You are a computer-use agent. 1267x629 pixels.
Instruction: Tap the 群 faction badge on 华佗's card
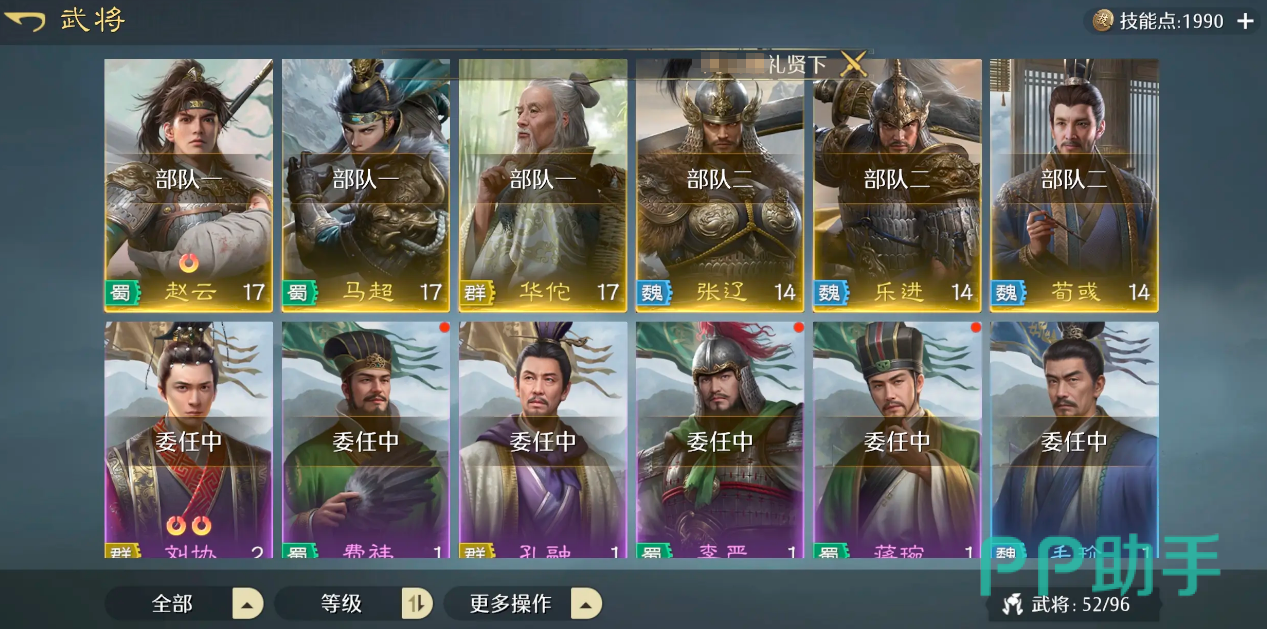(x=474, y=292)
